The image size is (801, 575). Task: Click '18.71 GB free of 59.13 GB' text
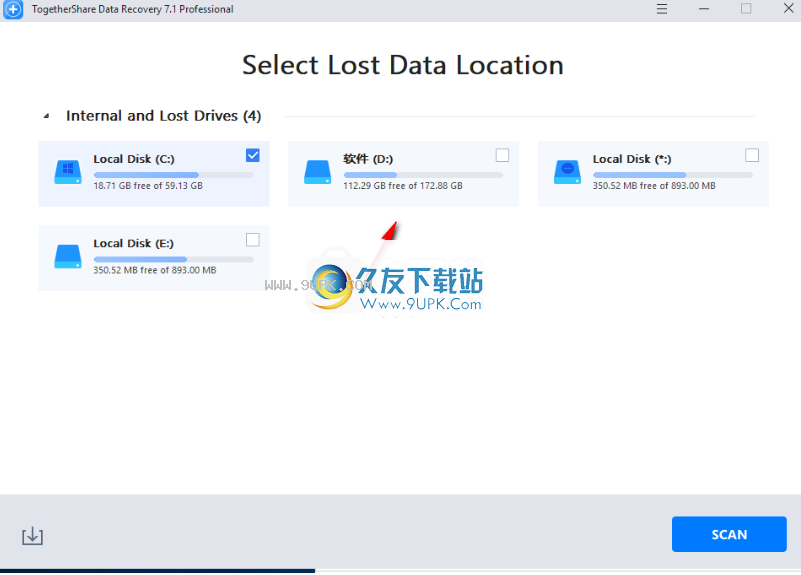tap(148, 186)
